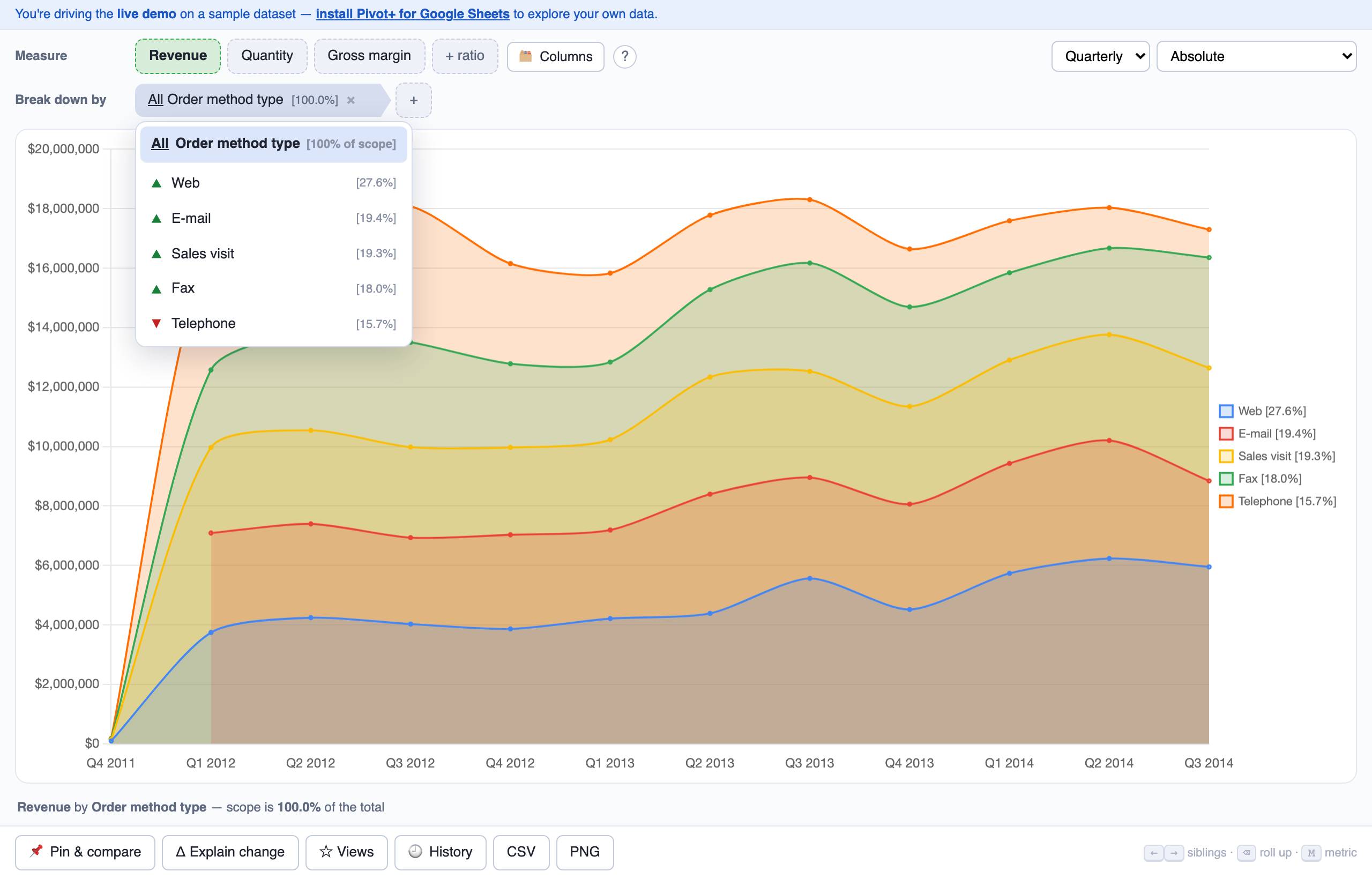Viewport: 1372px width, 879px height.
Task: Add another breakdown with the plus button
Action: tap(414, 100)
